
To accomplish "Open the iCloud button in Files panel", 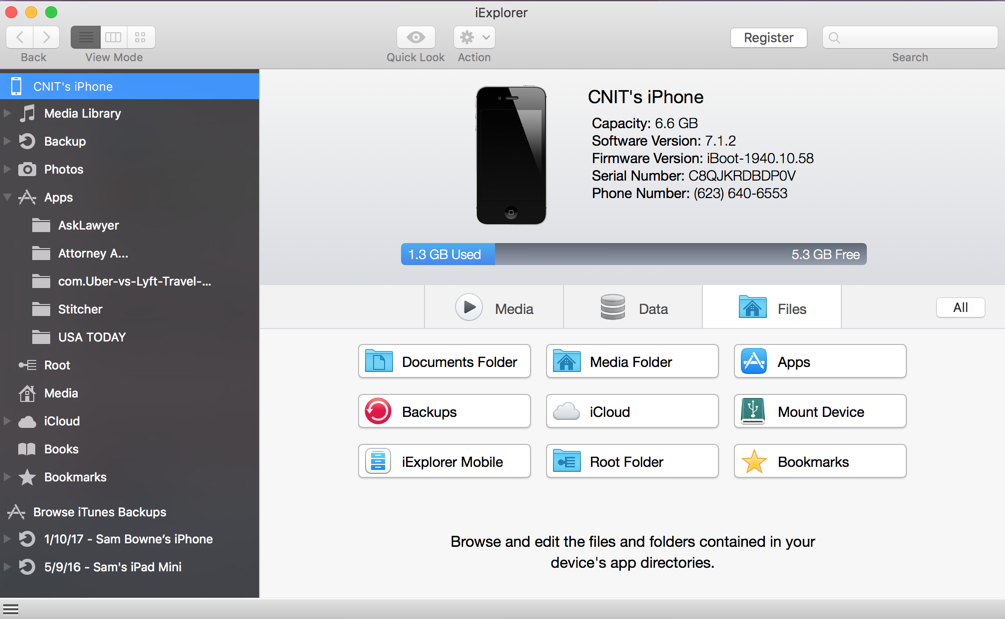I will (x=632, y=411).
